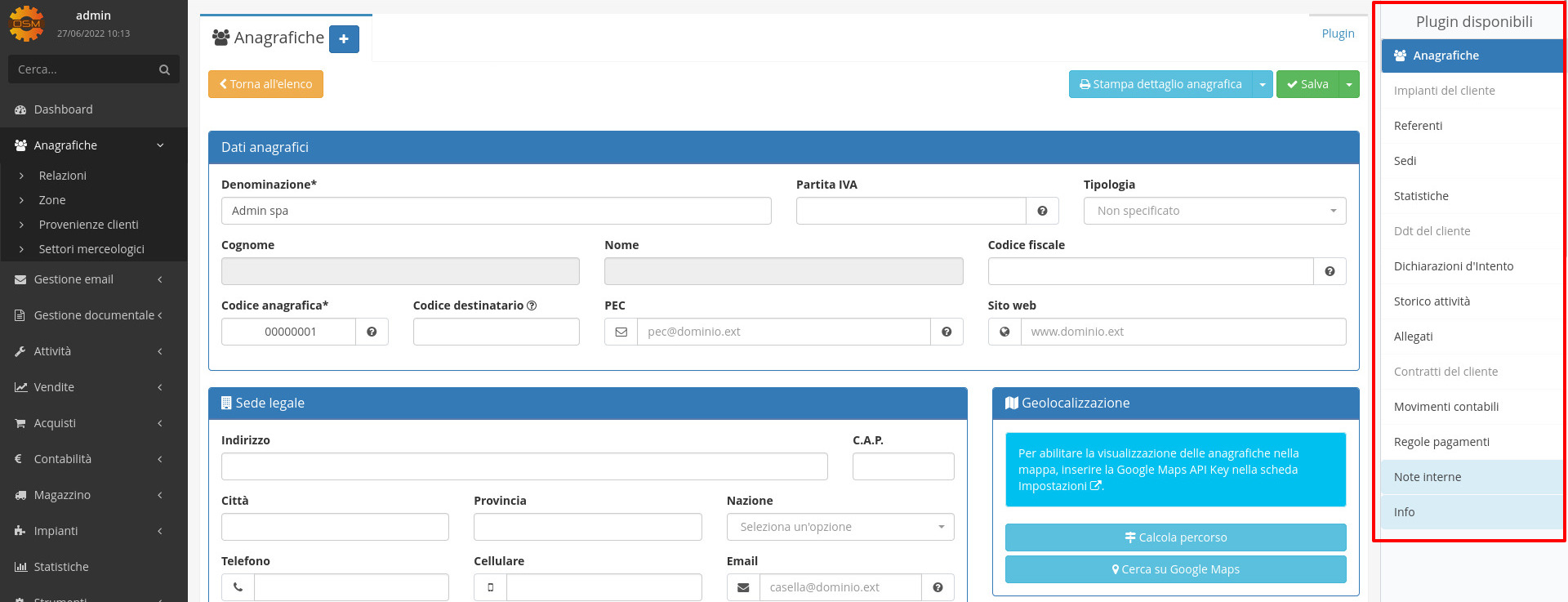The image size is (1568, 602).
Task: Click the search magnifier icon in sidebar
Action: (x=164, y=69)
